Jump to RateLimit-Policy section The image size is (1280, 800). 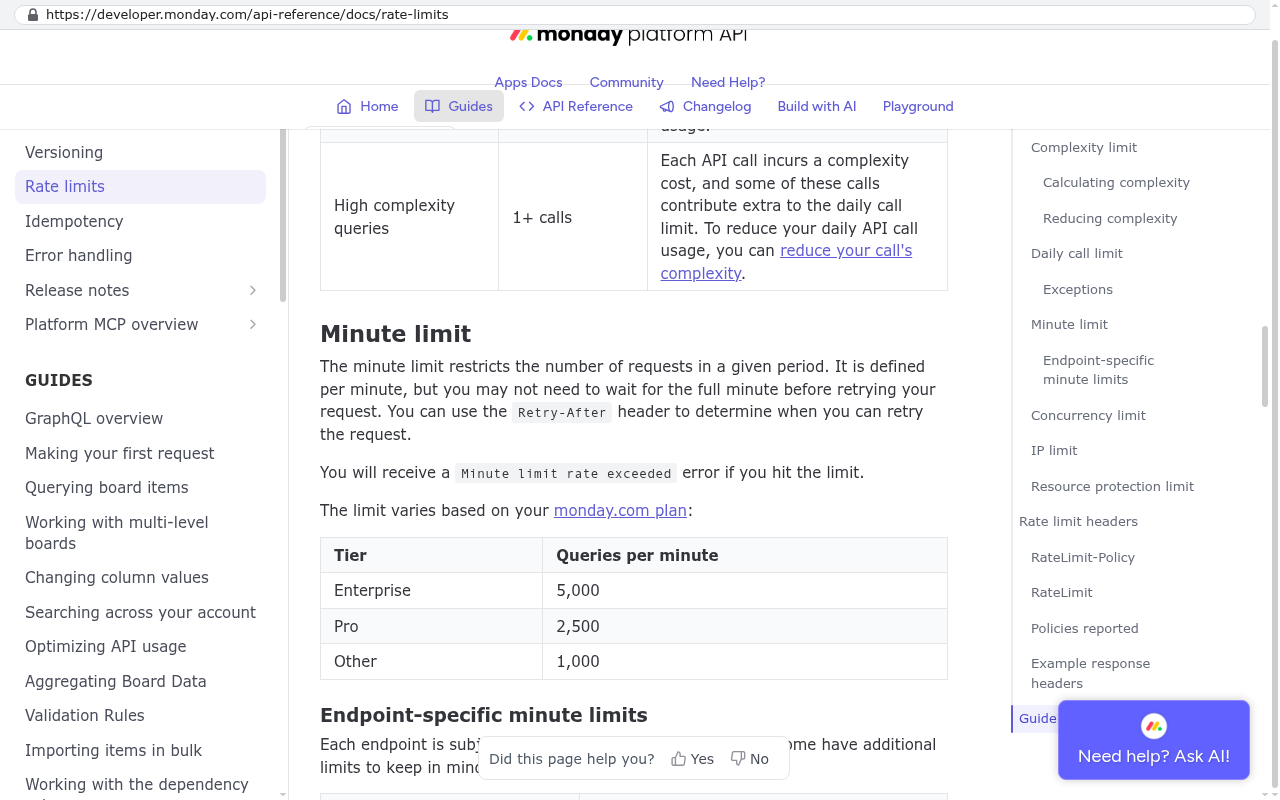click(x=1083, y=558)
